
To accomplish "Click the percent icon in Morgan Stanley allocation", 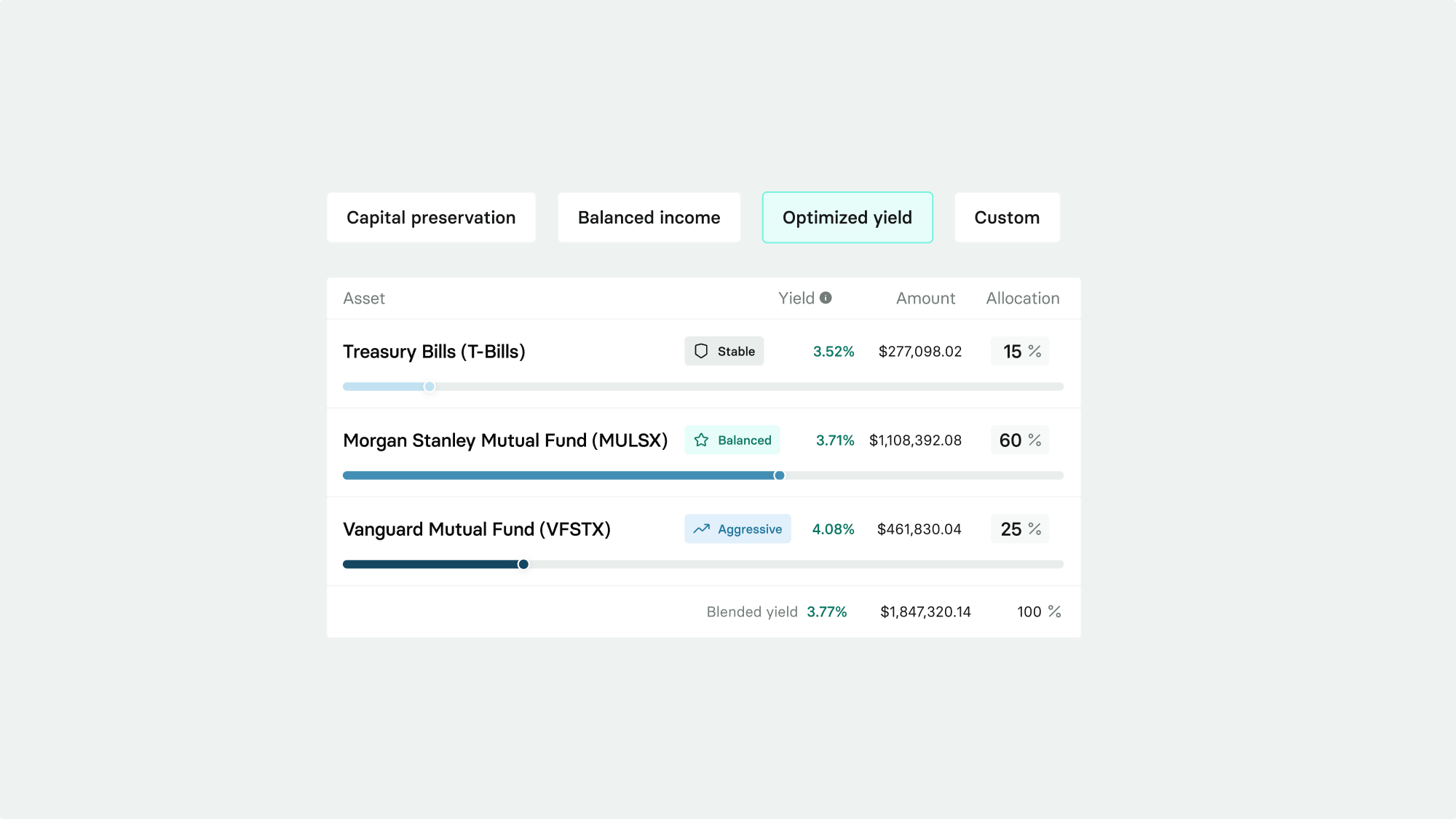I will [x=1034, y=440].
